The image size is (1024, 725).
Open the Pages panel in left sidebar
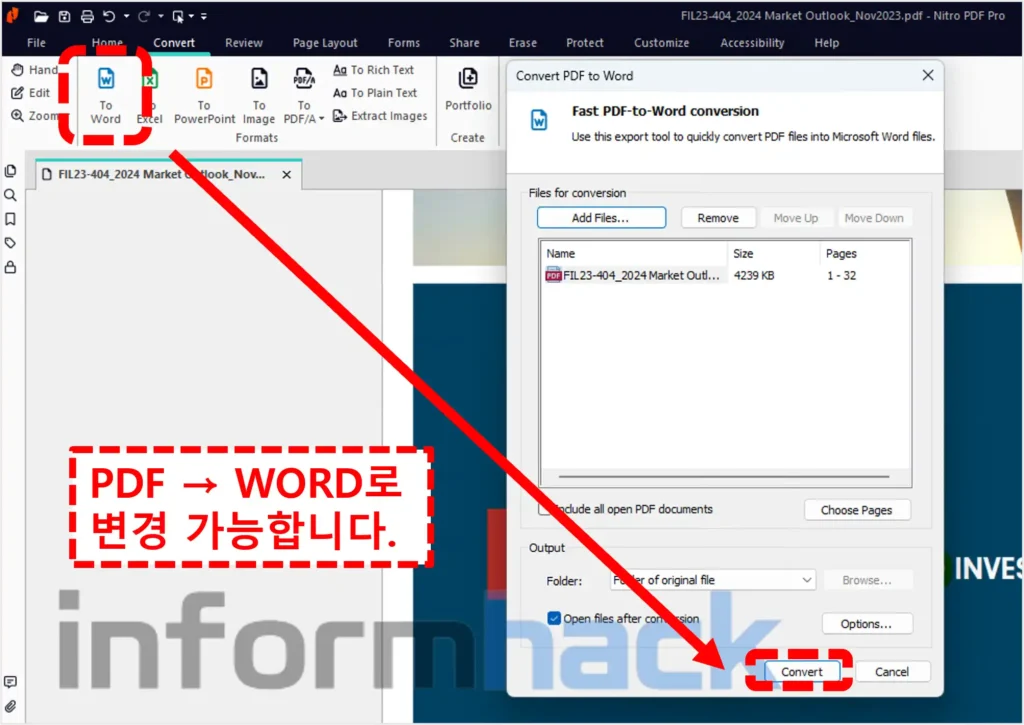pos(11,172)
